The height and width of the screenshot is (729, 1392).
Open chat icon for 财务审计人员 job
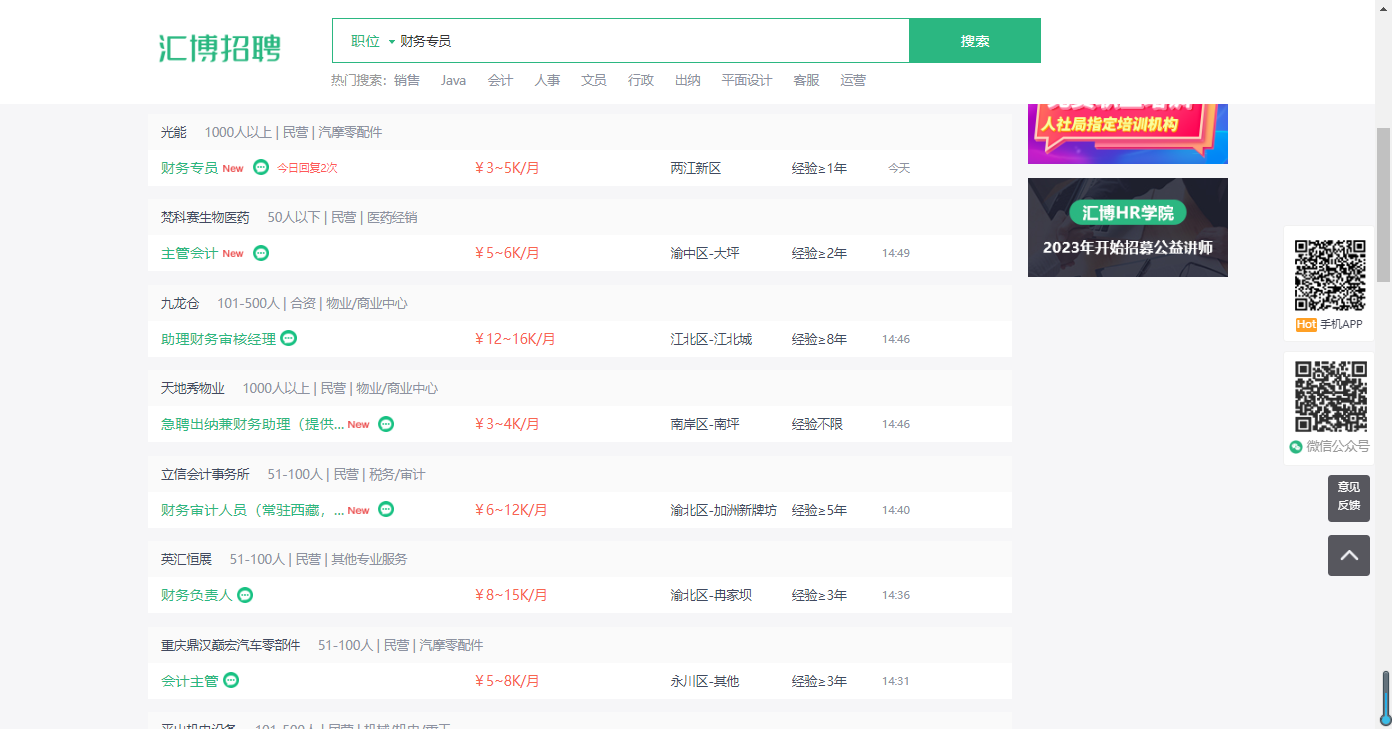[386, 509]
